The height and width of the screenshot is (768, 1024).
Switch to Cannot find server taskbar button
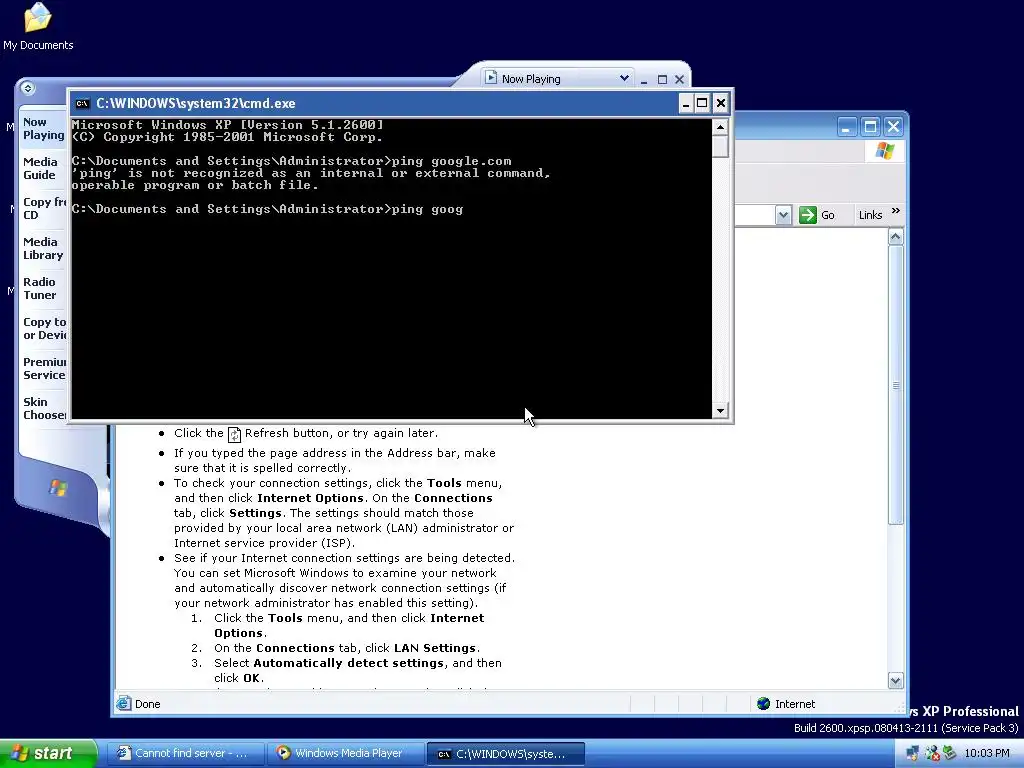185,754
